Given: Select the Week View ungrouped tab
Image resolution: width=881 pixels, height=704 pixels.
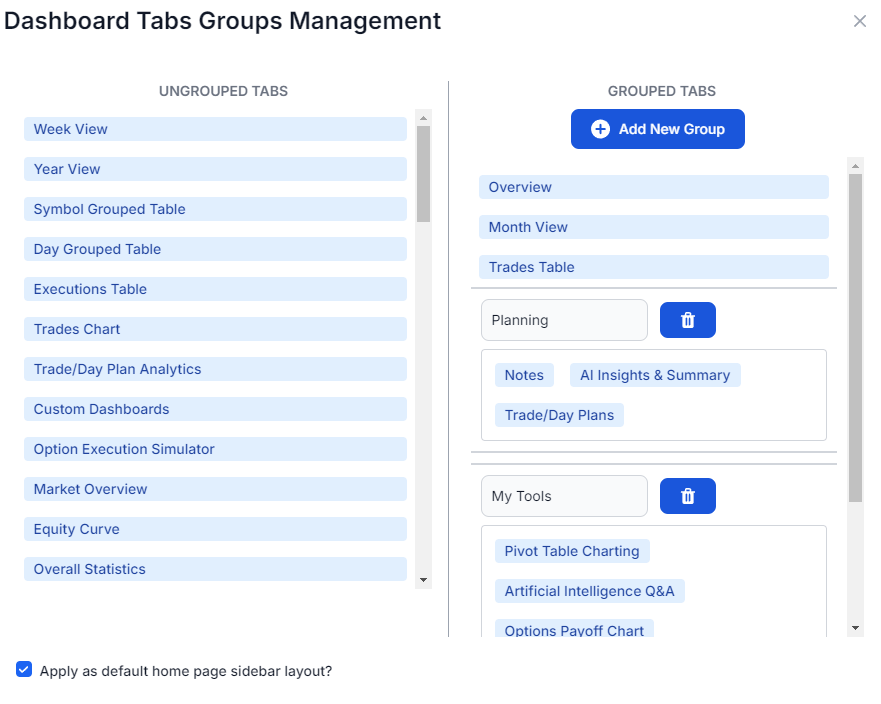Looking at the screenshot, I should tap(215, 129).
